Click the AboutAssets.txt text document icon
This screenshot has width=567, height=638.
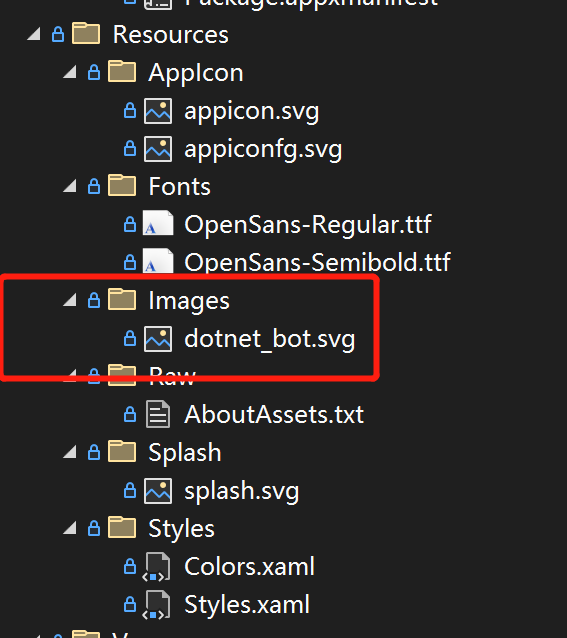158,414
